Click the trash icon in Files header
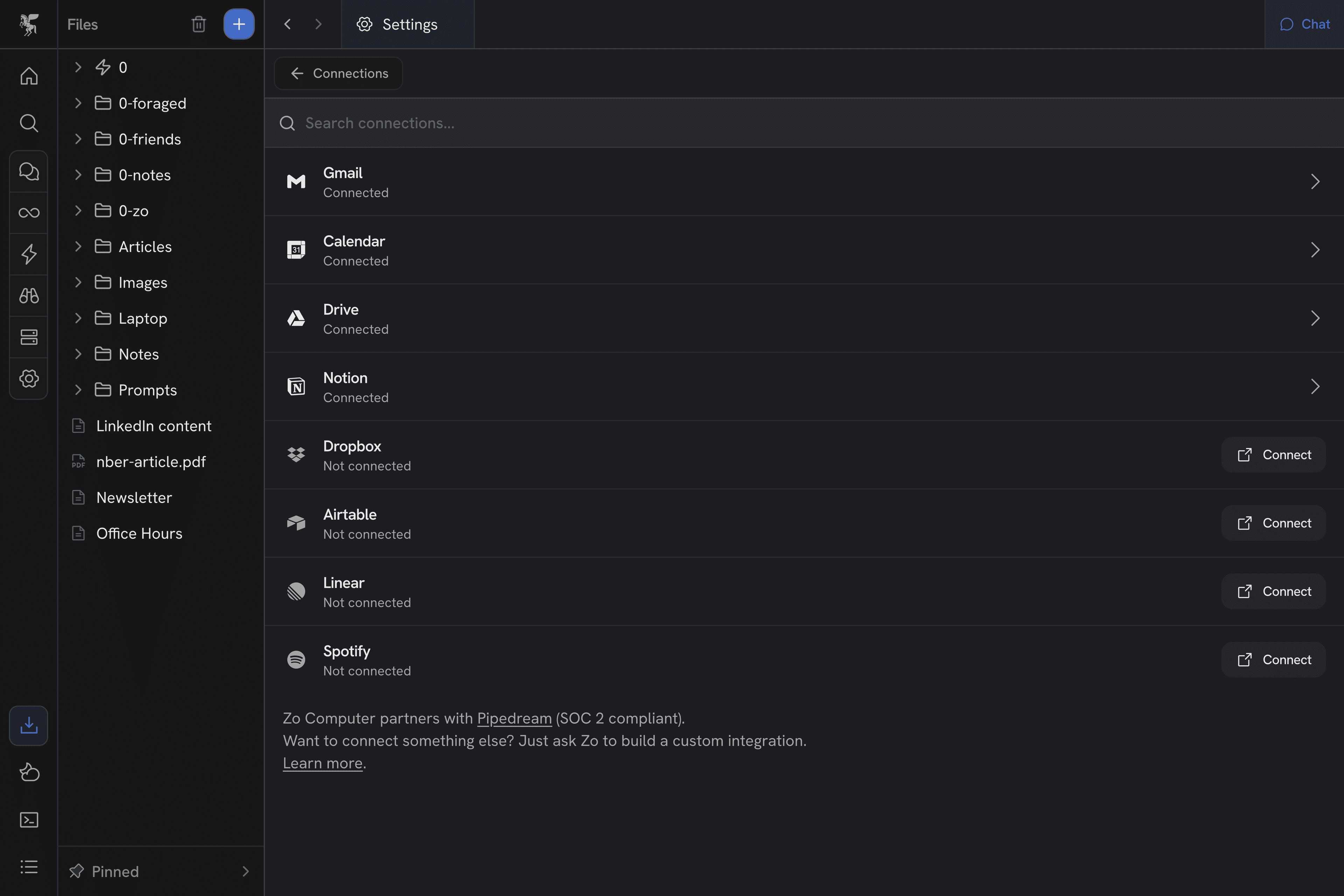Image resolution: width=1344 pixels, height=896 pixels. tap(198, 24)
